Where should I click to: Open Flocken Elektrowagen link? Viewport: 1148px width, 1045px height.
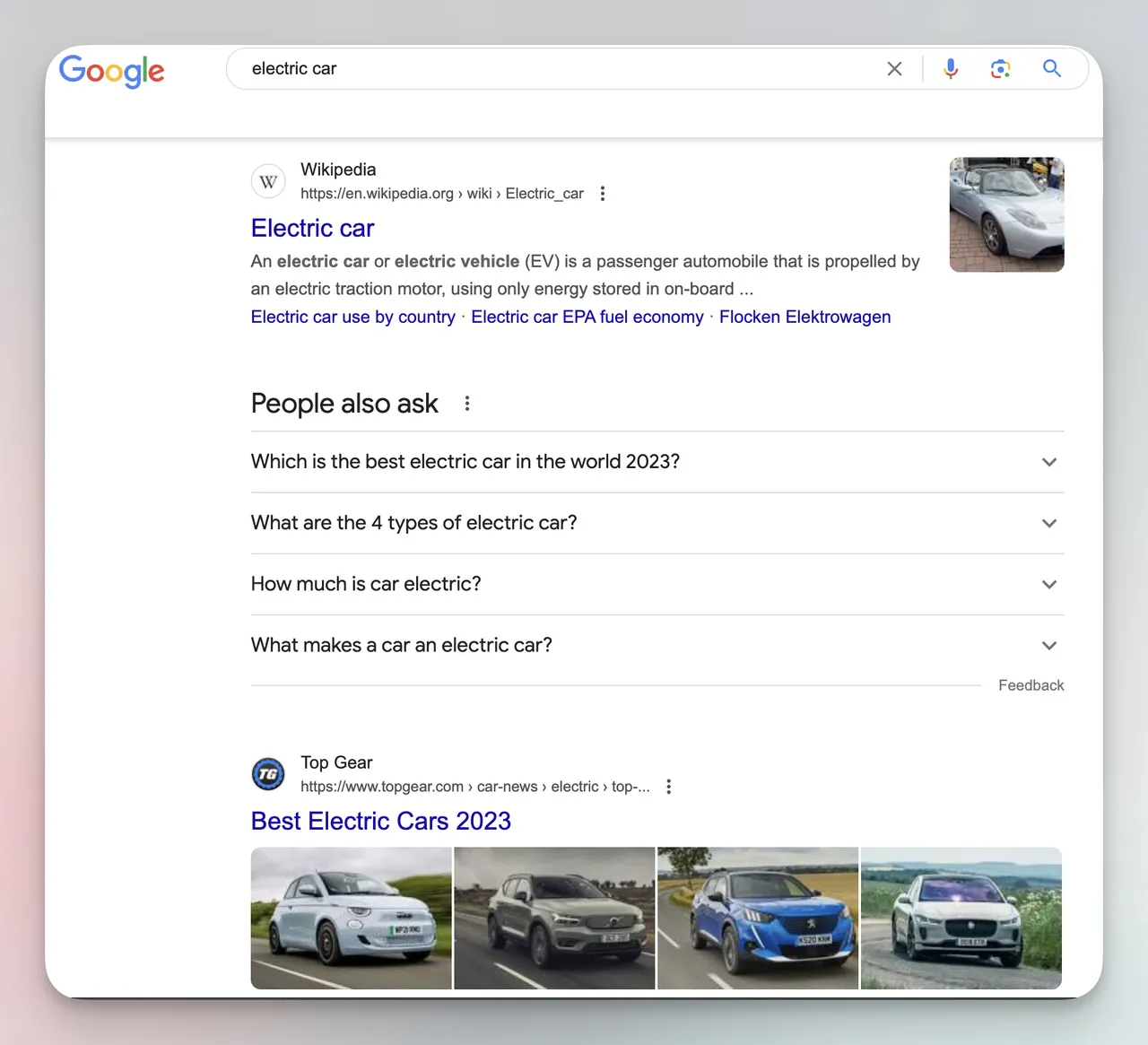[x=804, y=317]
